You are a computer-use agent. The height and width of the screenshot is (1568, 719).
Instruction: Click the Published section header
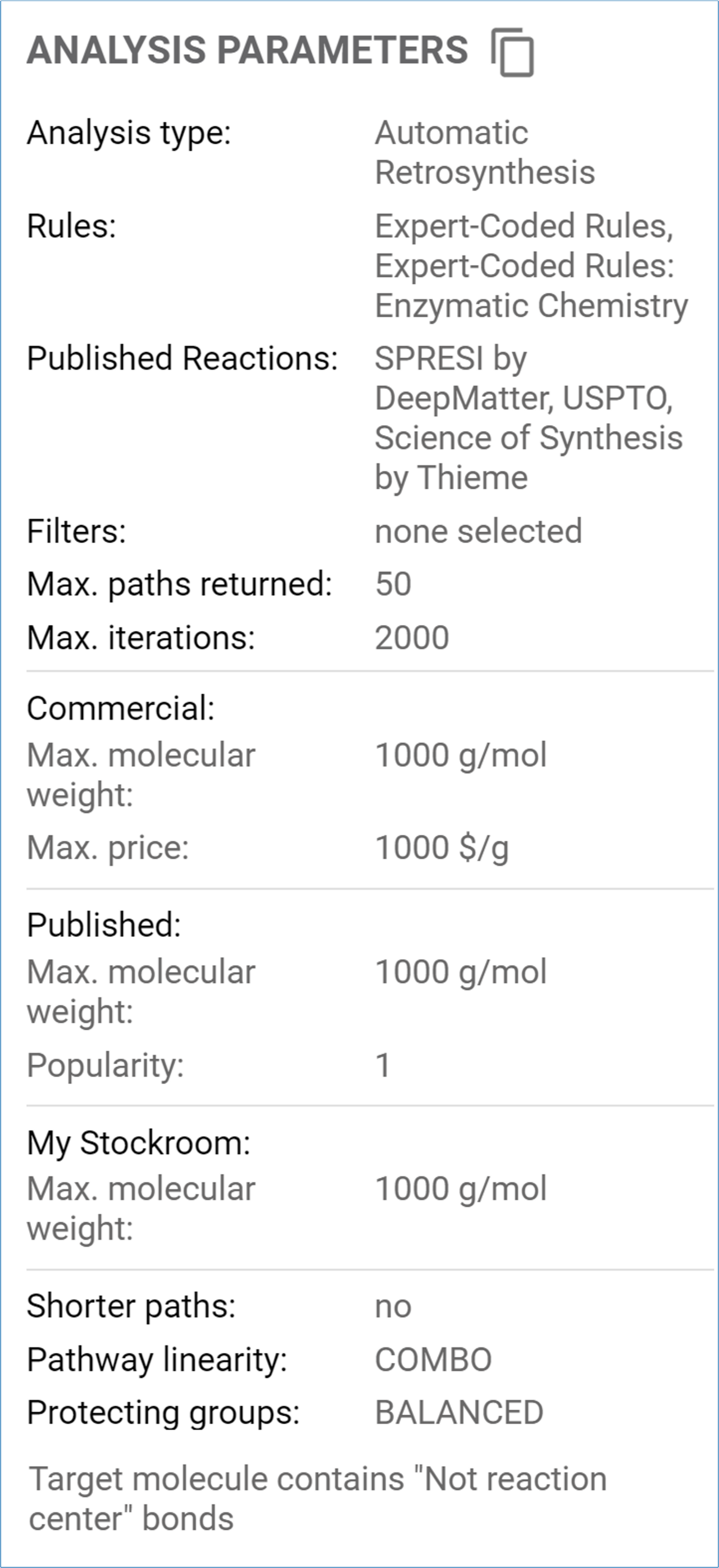[103, 925]
